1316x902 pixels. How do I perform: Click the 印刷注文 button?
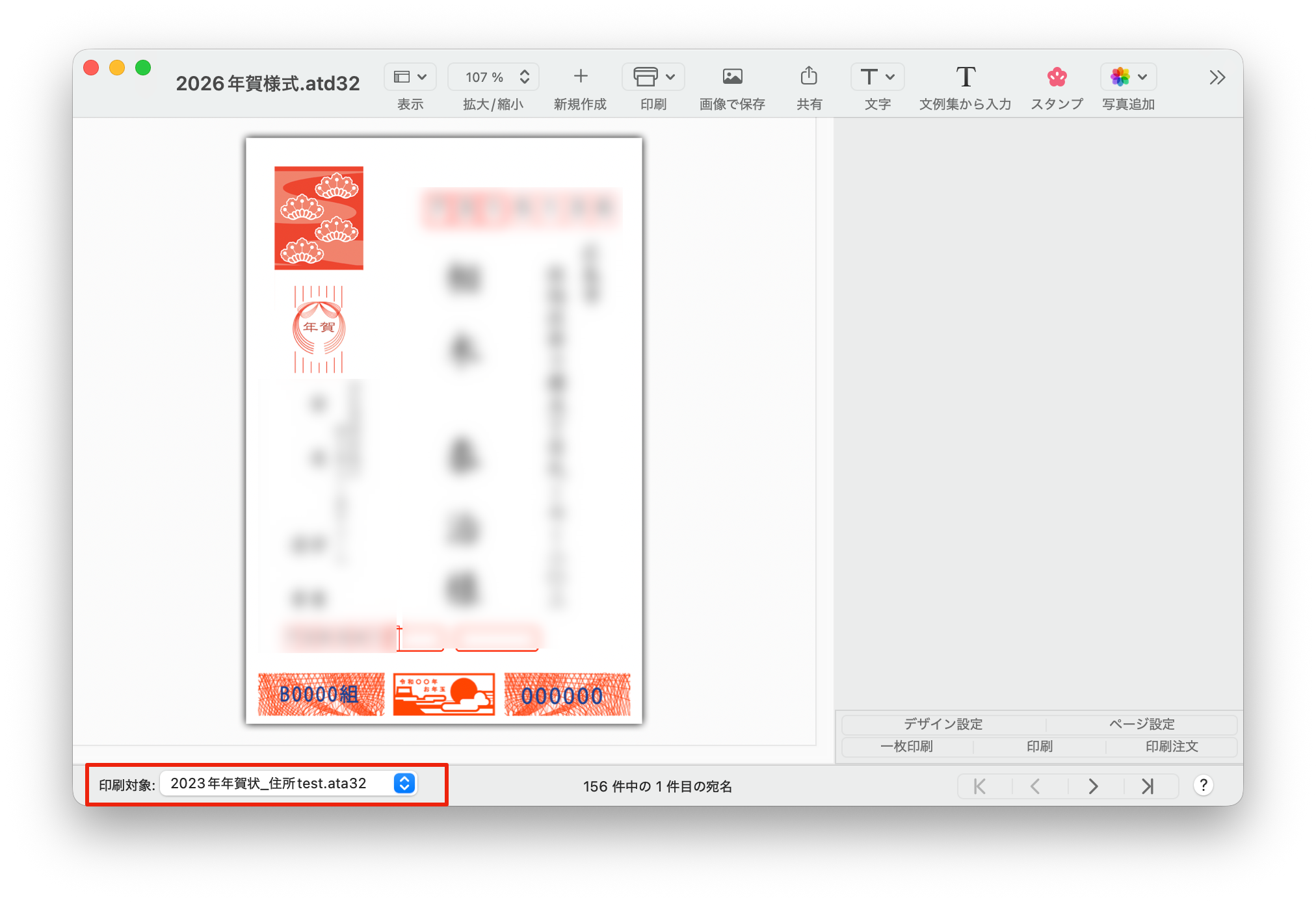[x=1171, y=746]
